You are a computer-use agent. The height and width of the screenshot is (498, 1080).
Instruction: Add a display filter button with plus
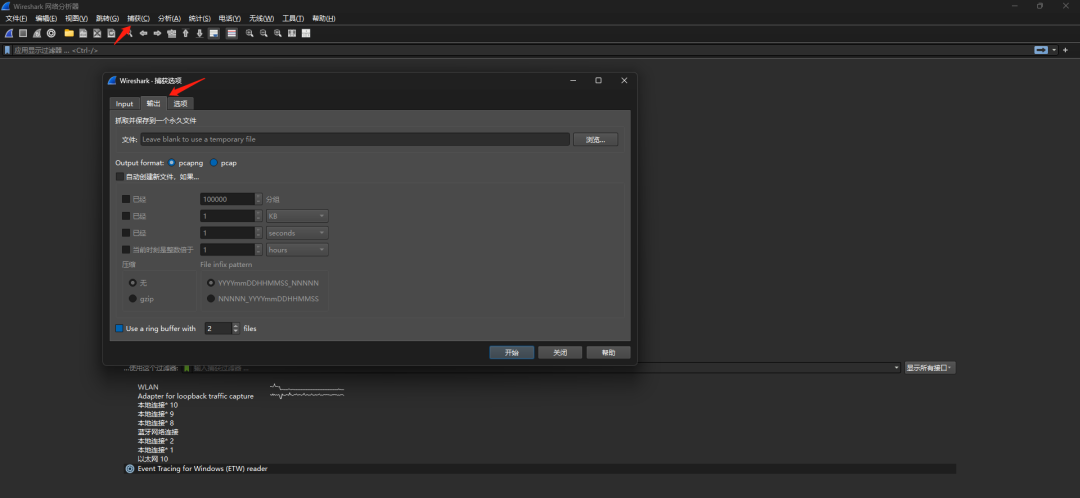(1065, 50)
